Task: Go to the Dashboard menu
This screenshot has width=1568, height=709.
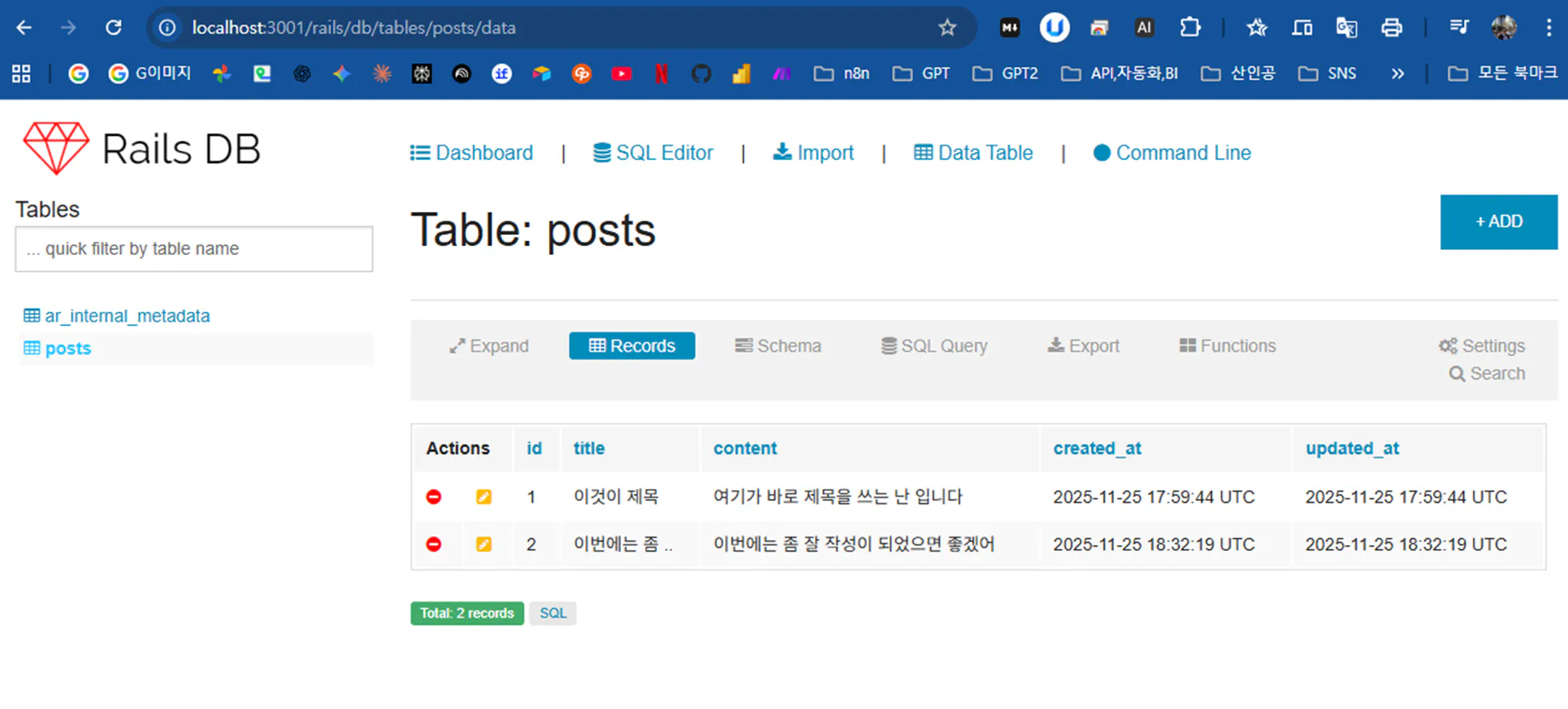Action: point(472,153)
